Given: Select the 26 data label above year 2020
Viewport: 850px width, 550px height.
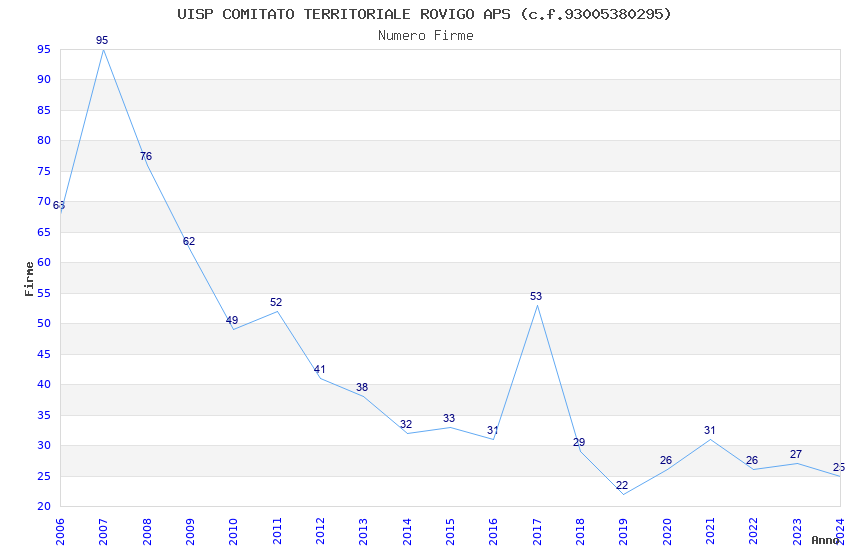Looking at the screenshot, I should coord(666,460).
